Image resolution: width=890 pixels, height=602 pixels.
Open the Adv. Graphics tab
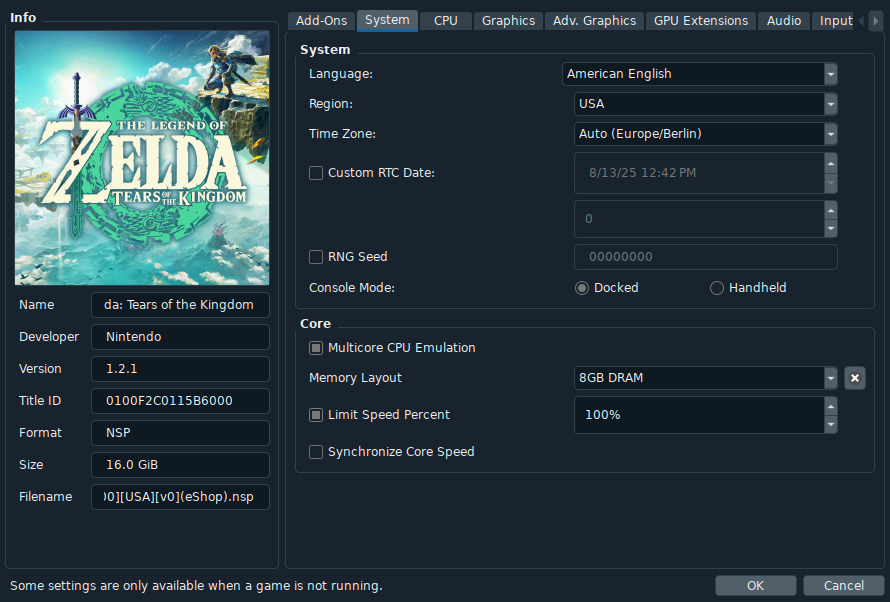point(594,21)
